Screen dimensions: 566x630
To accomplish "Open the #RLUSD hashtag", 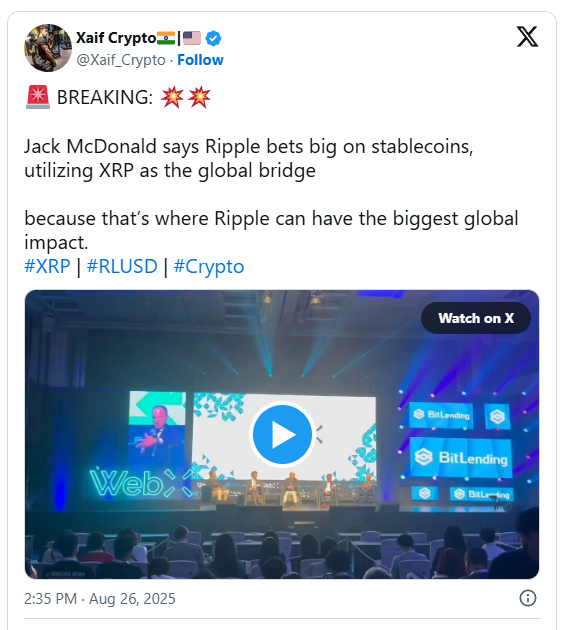I will [122, 266].
